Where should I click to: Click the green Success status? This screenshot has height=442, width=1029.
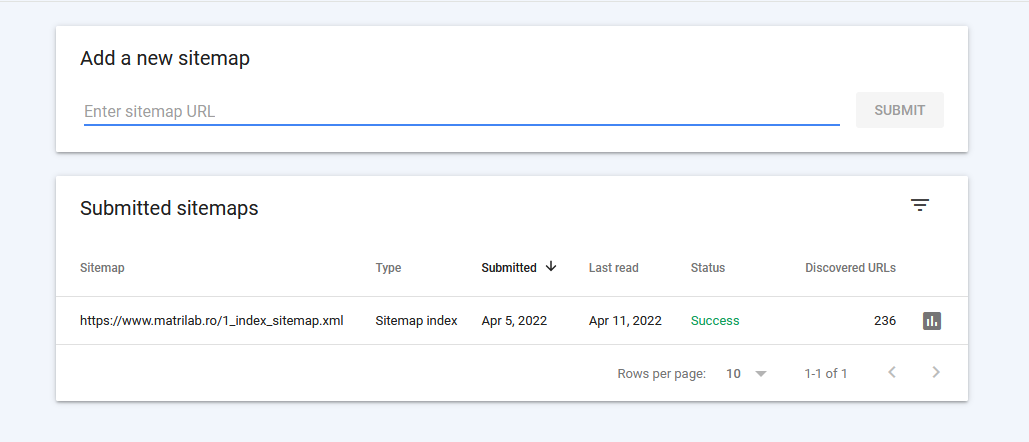point(715,321)
